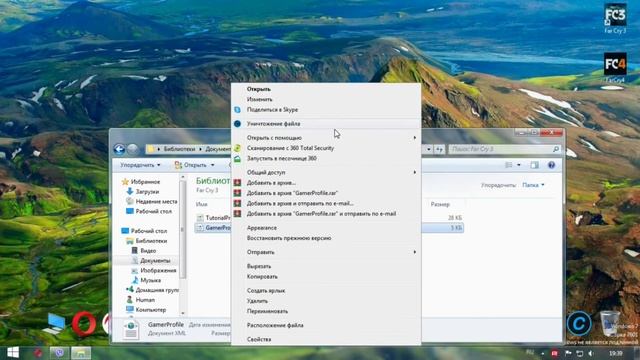Expand the Общий доступ submenu
This screenshot has height=360, width=640.
tap(326, 172)
